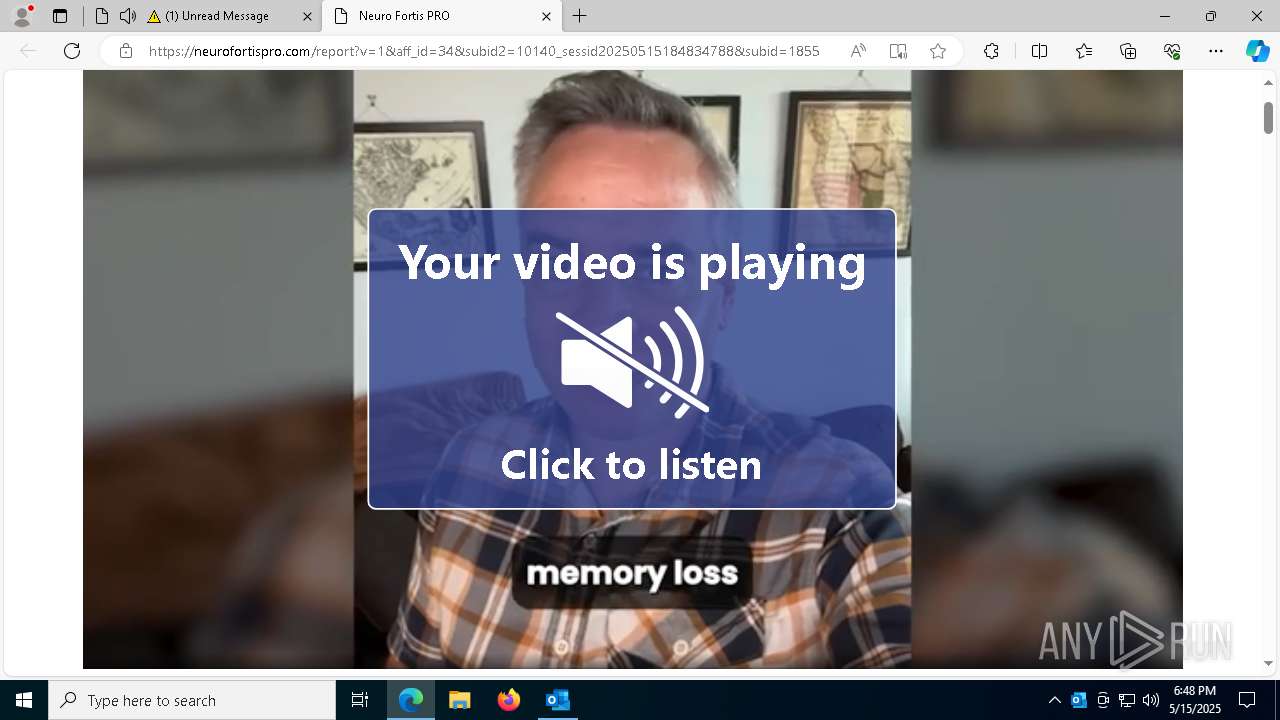Open the system volume control
The height and width of the screenshot is (720, 1280).
(1151, 700)
